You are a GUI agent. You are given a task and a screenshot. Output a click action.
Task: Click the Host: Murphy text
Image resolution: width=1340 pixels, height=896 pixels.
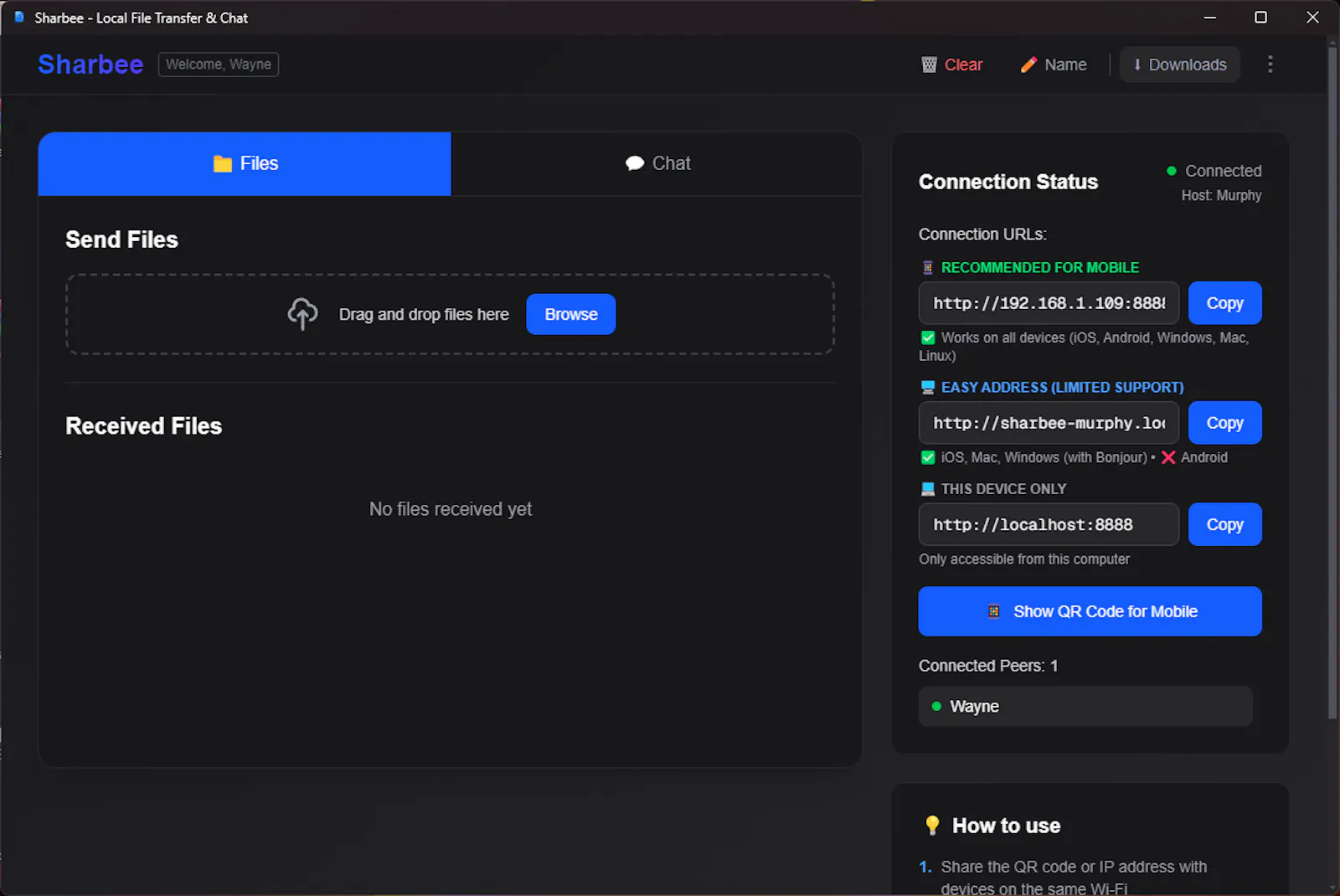click(x=1221, y=195)
